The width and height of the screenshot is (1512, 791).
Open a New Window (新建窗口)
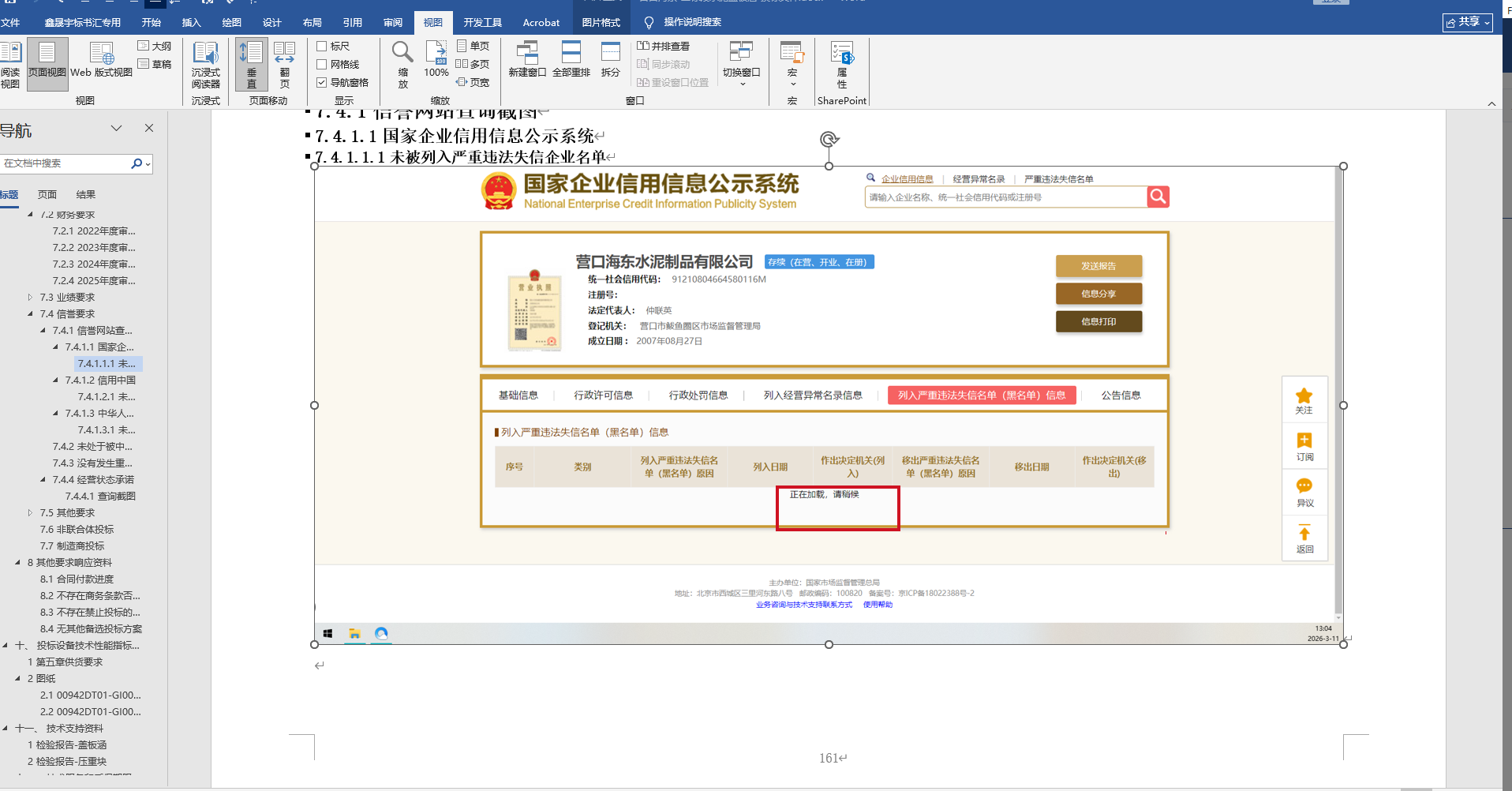click(527, 61)
